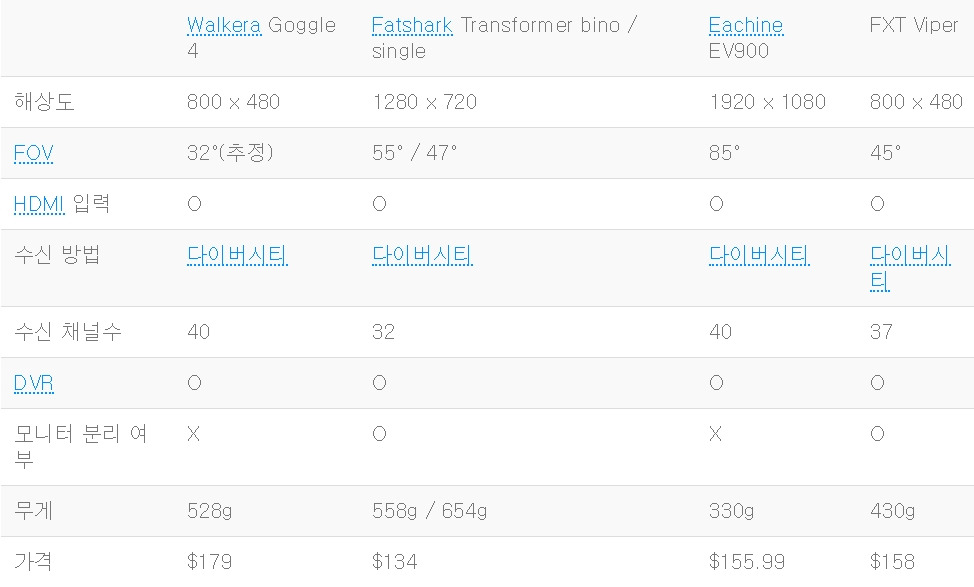This screenshot has height=587, width=974.
Task: Click the 1280 × 720 resolution cell
Action: (x=424, y=102)
